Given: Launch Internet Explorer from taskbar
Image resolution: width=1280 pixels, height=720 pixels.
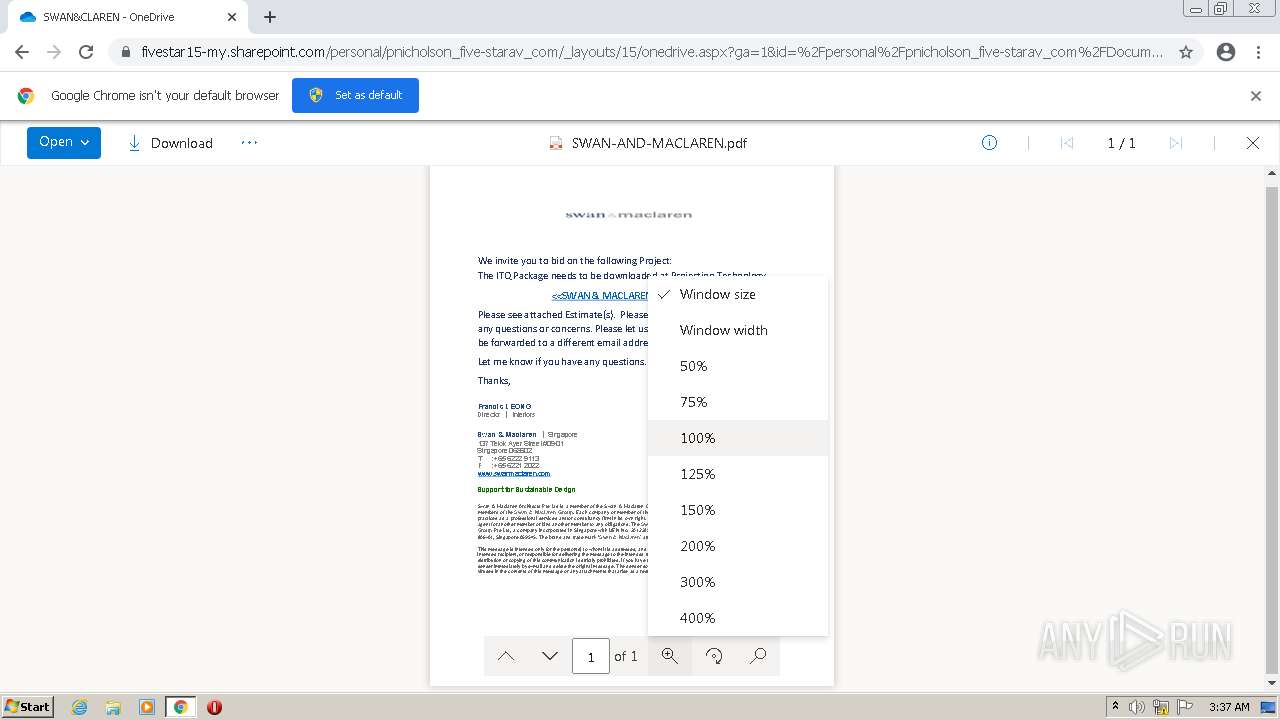Looking at the screenshot, I should pos(79,707).
